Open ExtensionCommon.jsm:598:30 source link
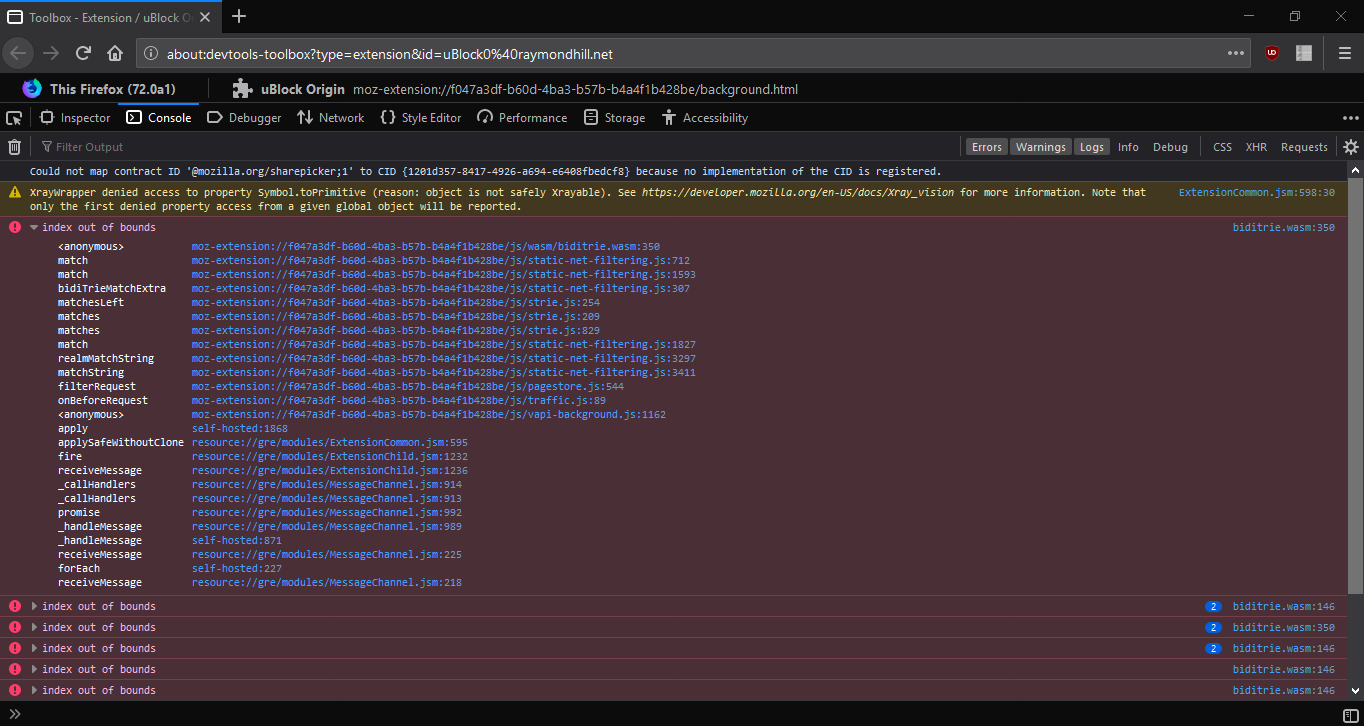 (1256, 192)
